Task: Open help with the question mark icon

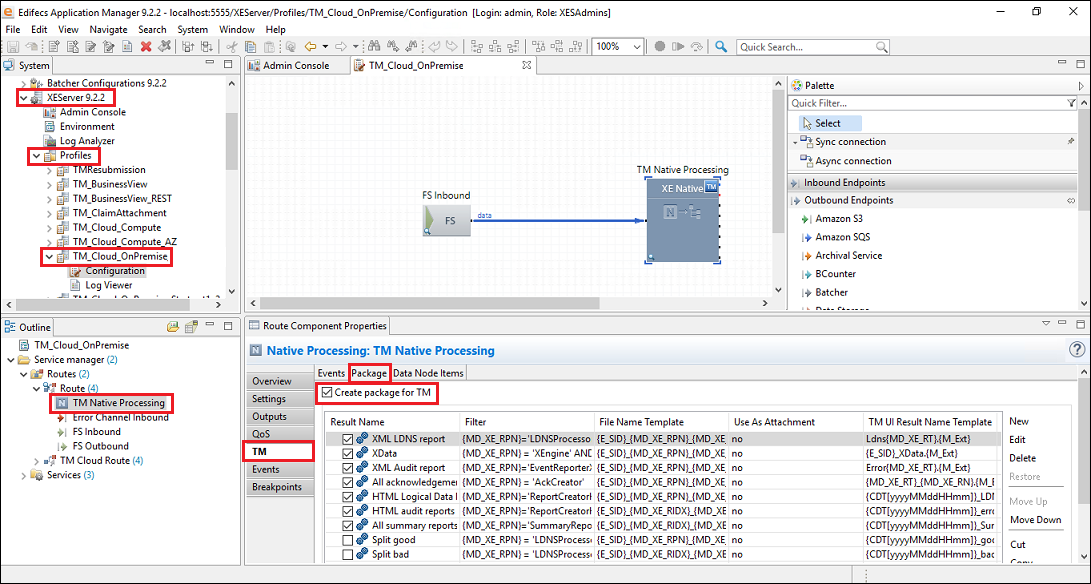Action: coord(1076,350)
